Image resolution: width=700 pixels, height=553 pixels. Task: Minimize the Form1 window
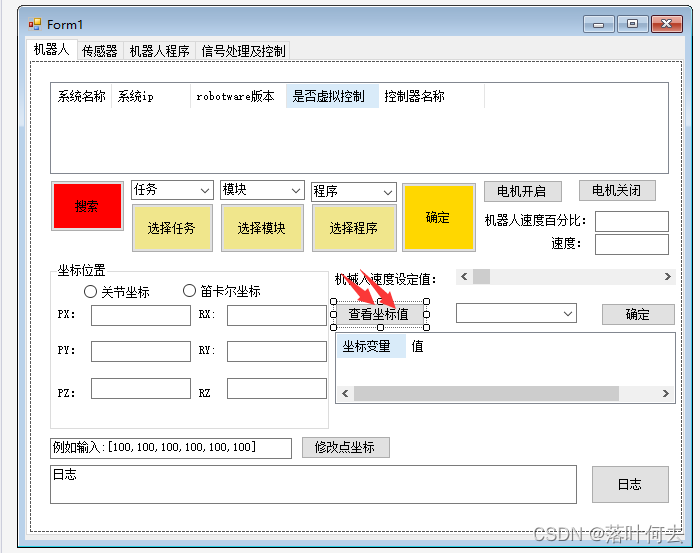point(599,24)
